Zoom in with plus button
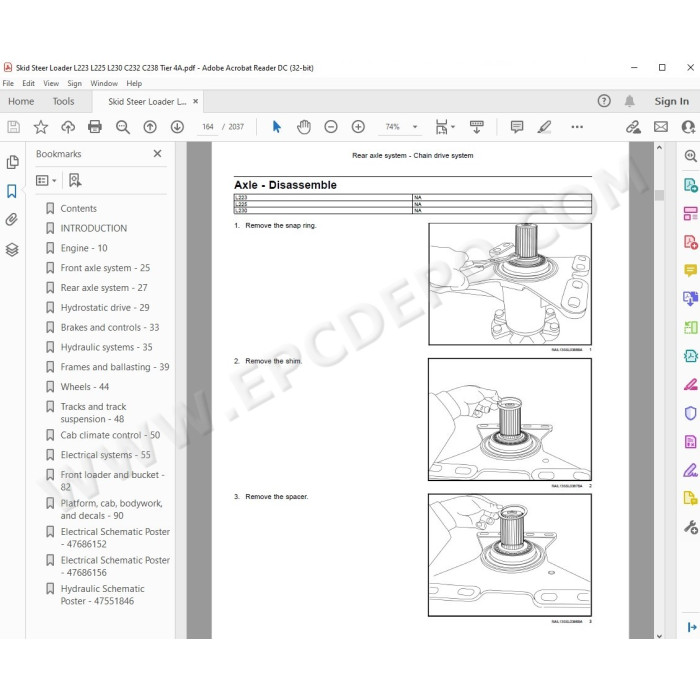The height and width of the screenshot is (700, 700). click(358, 127)
